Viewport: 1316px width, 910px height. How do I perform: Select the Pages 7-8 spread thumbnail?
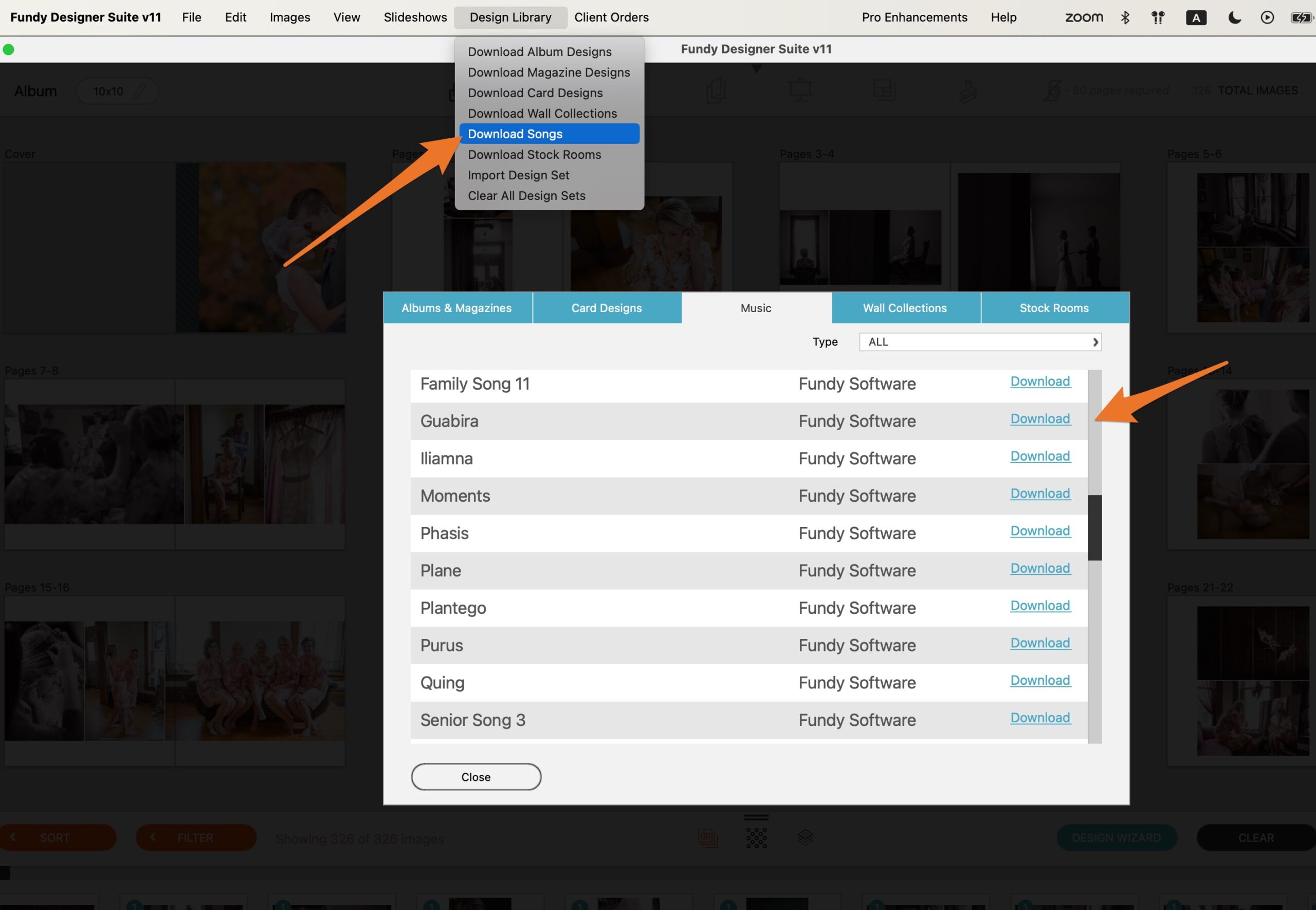175,464
